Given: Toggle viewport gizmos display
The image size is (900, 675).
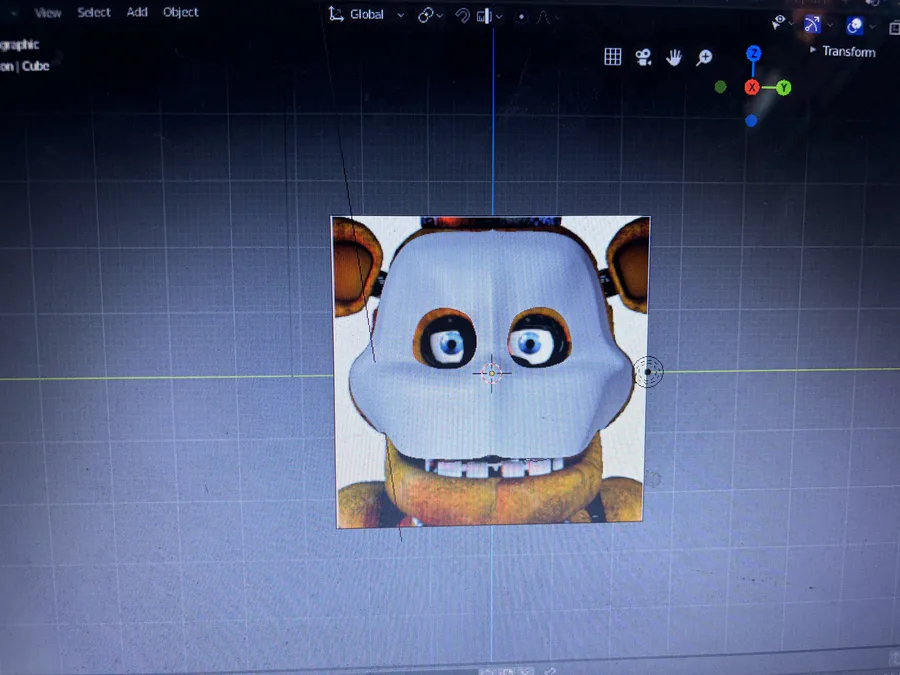Looking at the screenshot, I should [812, 24].
